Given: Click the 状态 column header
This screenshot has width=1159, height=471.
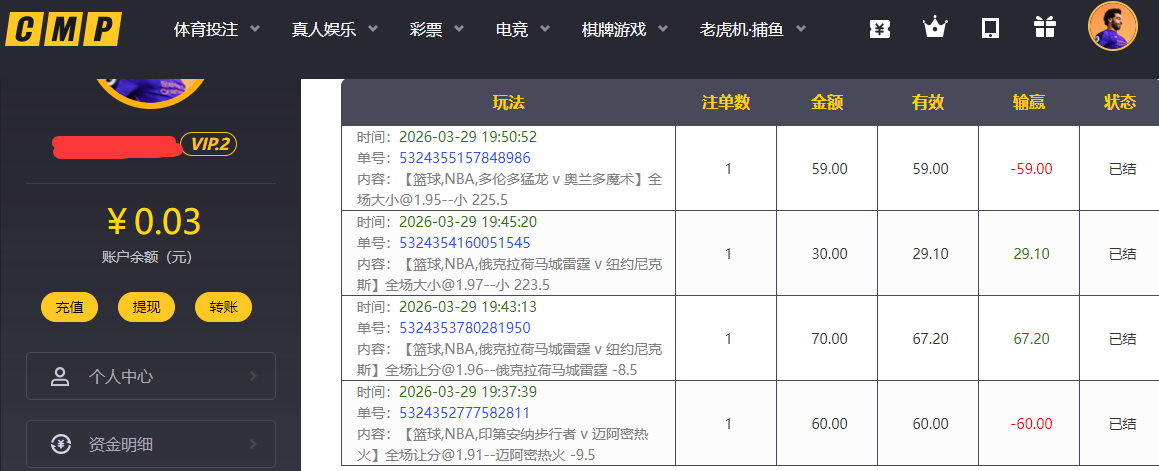Looking at the screenshot, I should [x=1120, y=103].
